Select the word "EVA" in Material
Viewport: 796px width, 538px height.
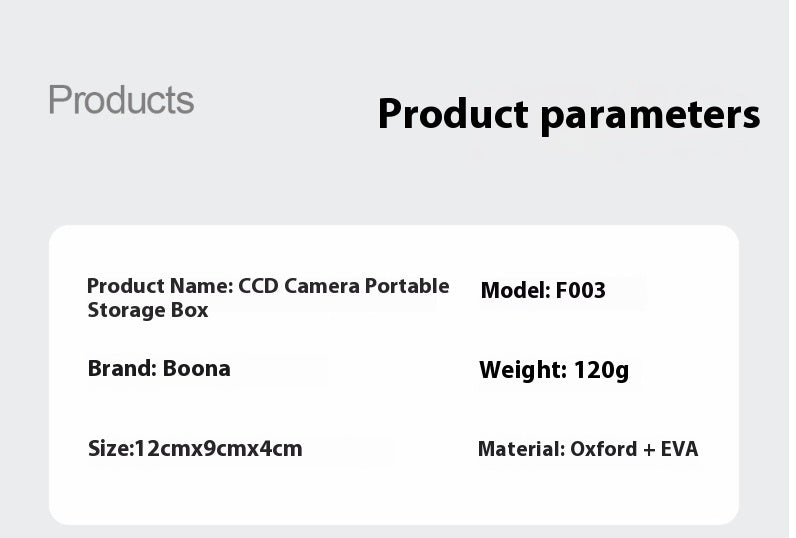tap(679, 449)
